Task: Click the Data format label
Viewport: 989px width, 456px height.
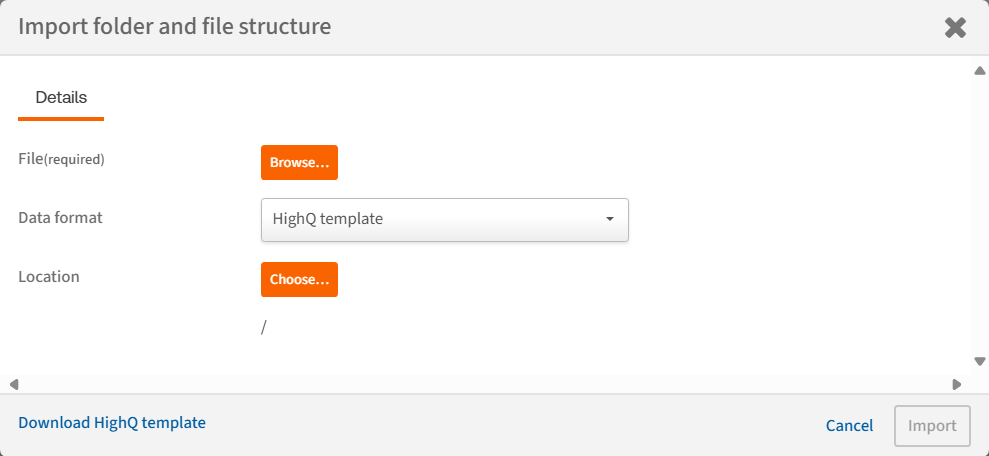Action: (x=60, y=217)
